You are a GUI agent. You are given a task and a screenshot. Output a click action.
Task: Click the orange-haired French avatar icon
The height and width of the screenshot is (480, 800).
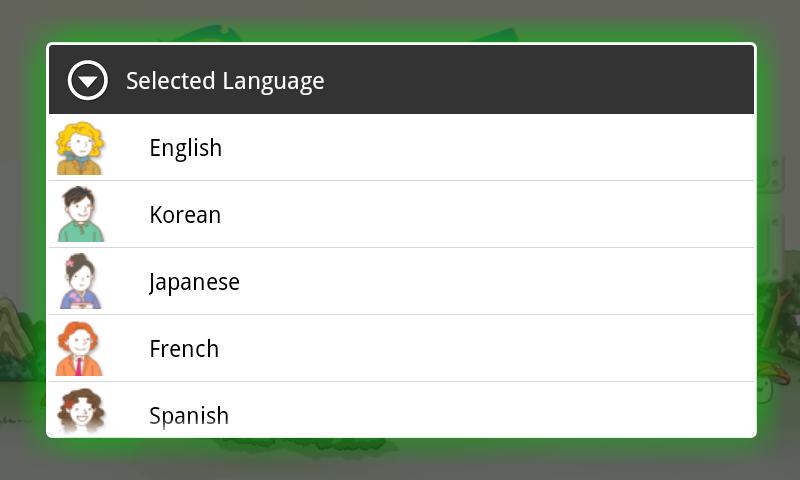80,349
